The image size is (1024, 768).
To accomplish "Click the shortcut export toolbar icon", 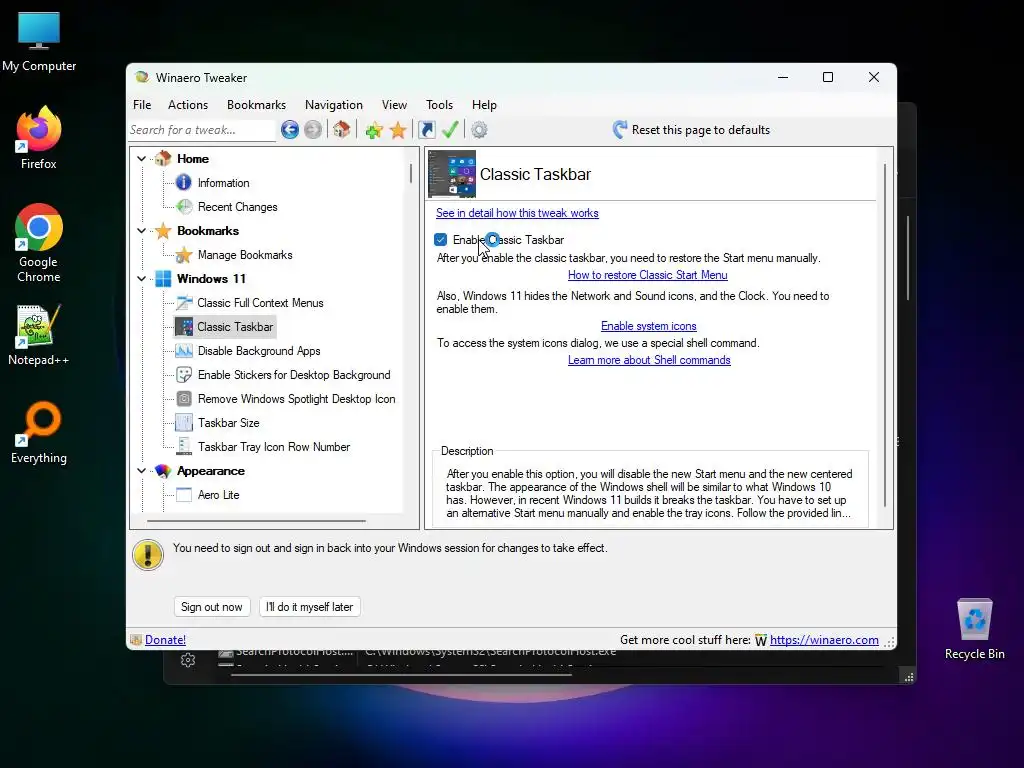I will [x=426, y=130].
